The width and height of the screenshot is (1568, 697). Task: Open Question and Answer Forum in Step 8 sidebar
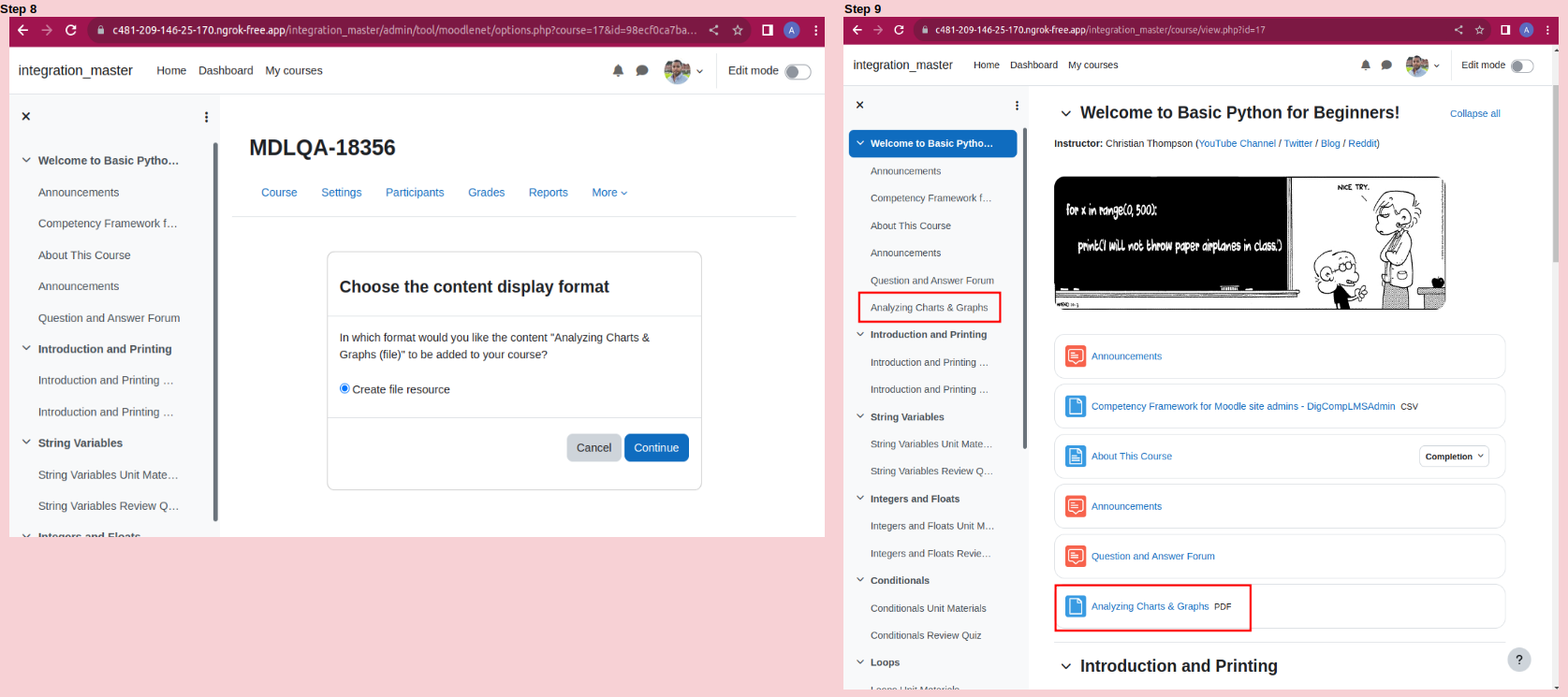[x=109, y=318]
